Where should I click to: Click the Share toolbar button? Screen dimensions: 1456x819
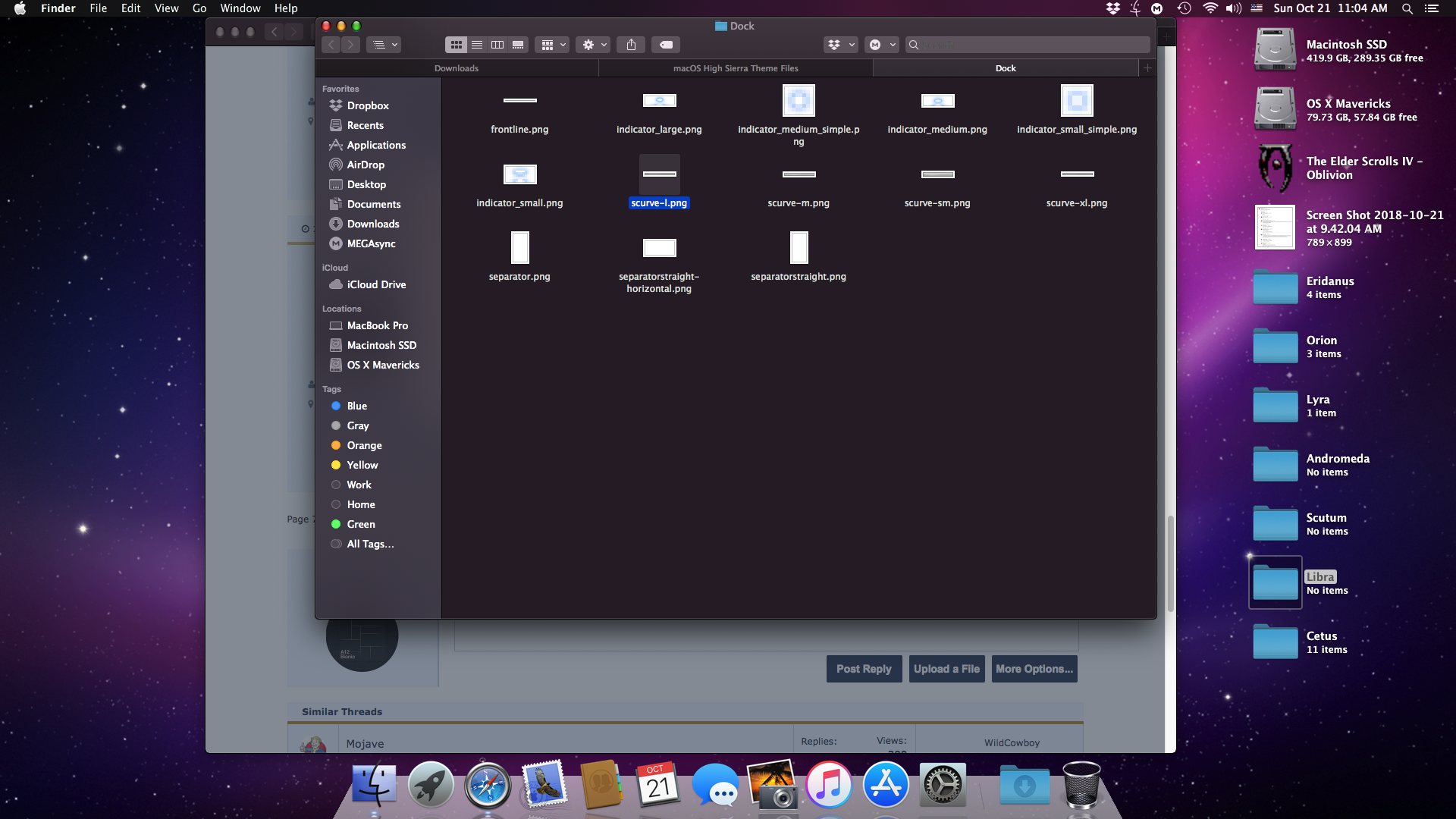click(631, 45)
